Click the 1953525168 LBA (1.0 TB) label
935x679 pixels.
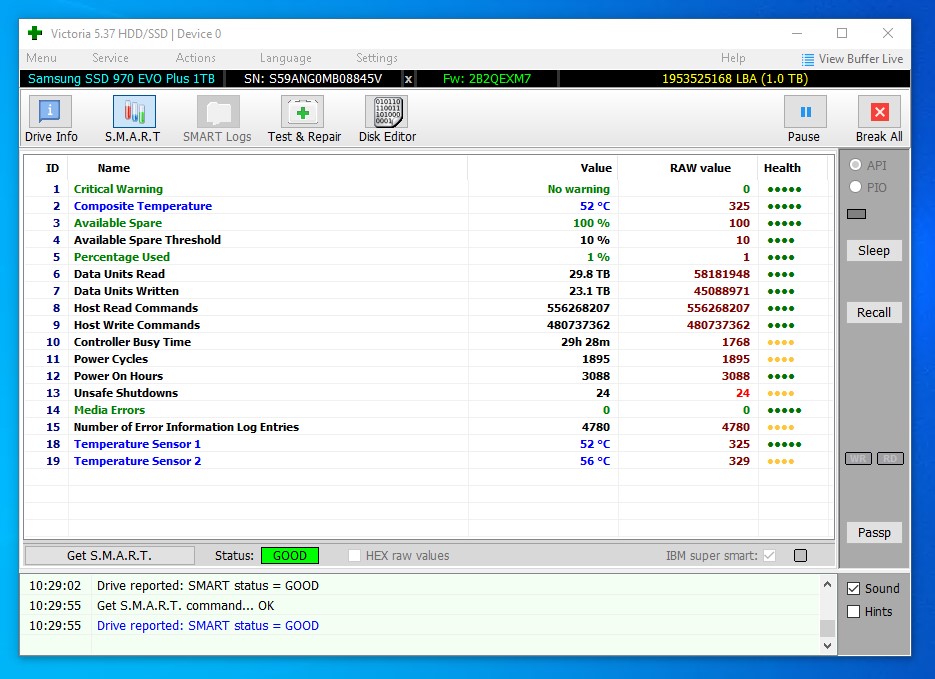(735, 79)
